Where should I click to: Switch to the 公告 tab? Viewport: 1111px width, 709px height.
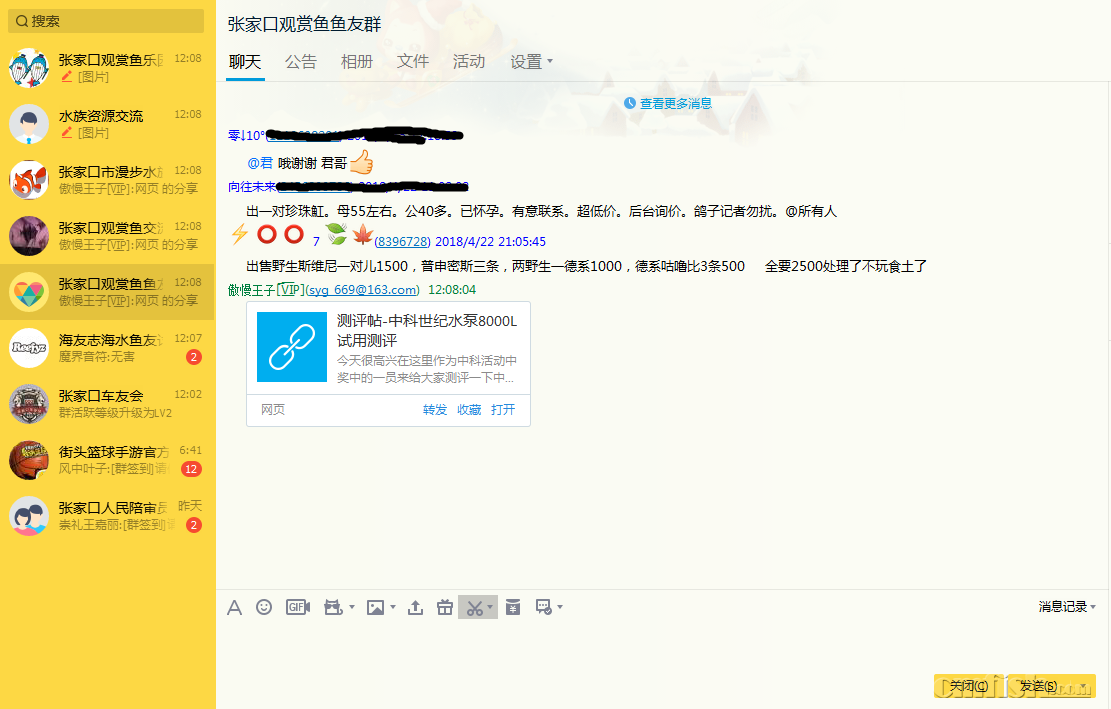pyautogui.click(x=300, y=62)
